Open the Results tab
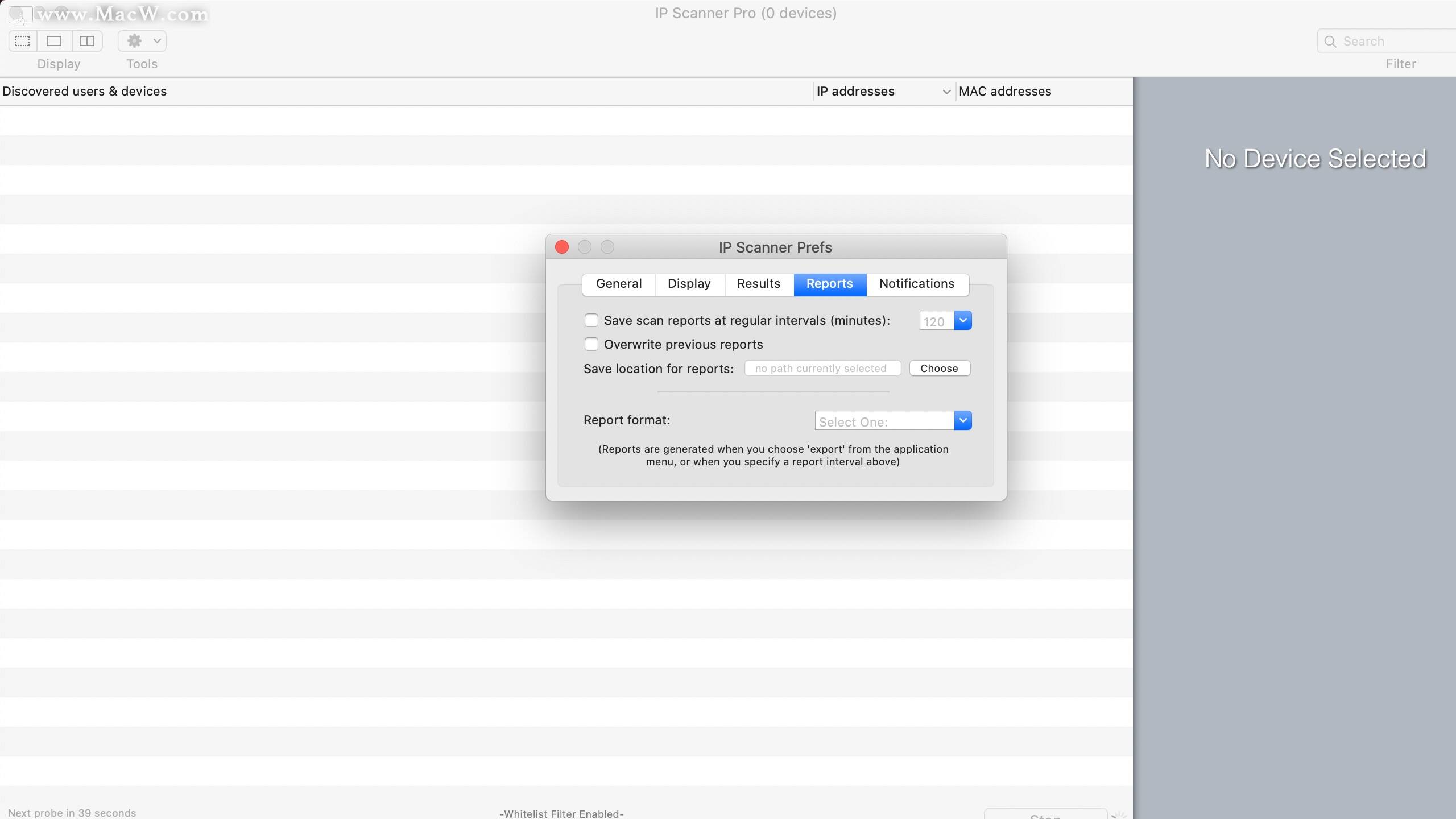 coord(758,284)
